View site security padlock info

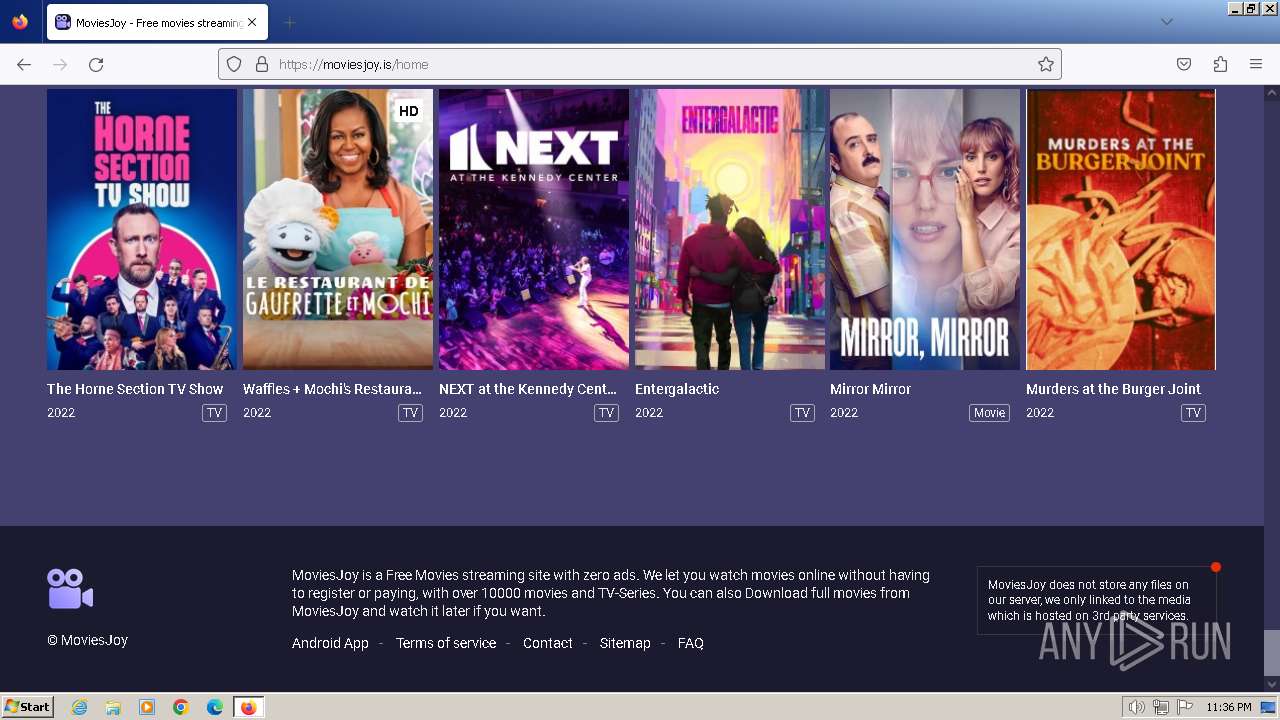click(262, 64)
